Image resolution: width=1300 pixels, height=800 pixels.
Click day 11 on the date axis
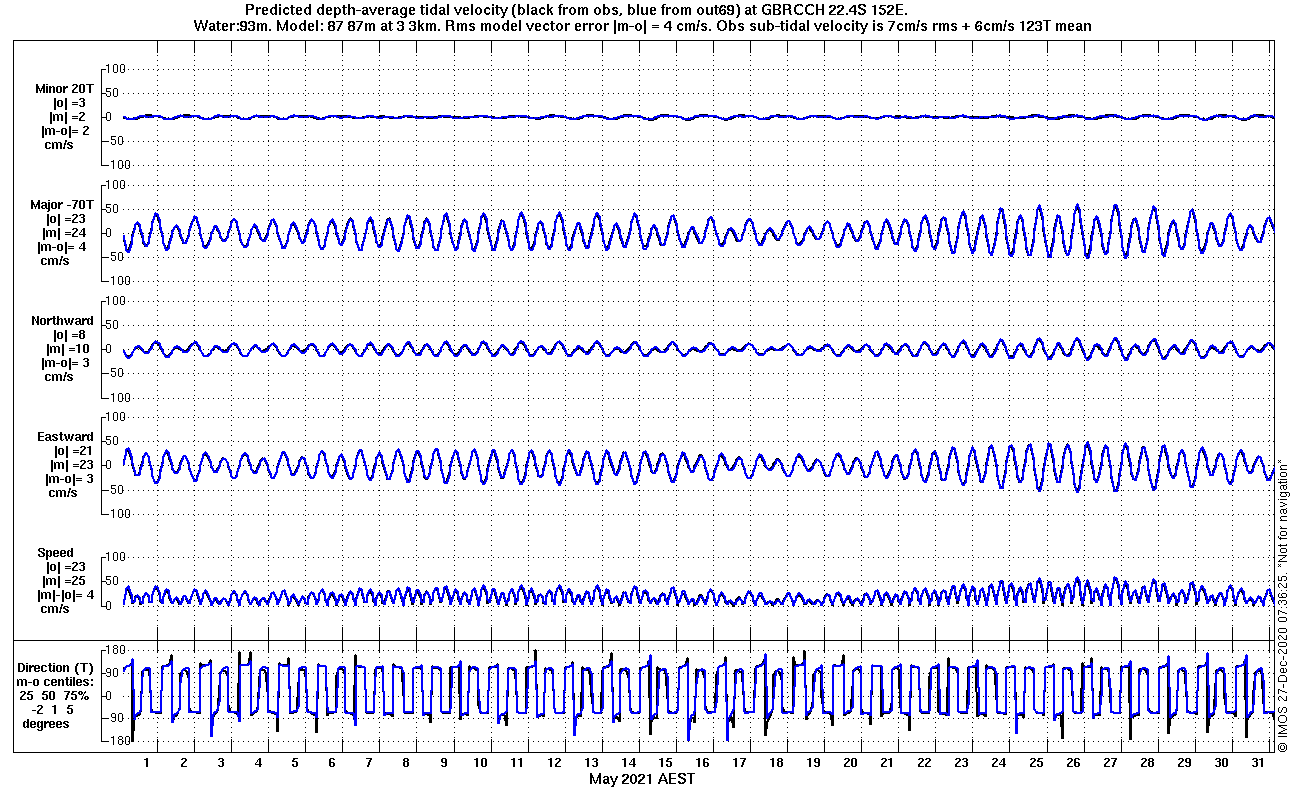click(517, 763)
